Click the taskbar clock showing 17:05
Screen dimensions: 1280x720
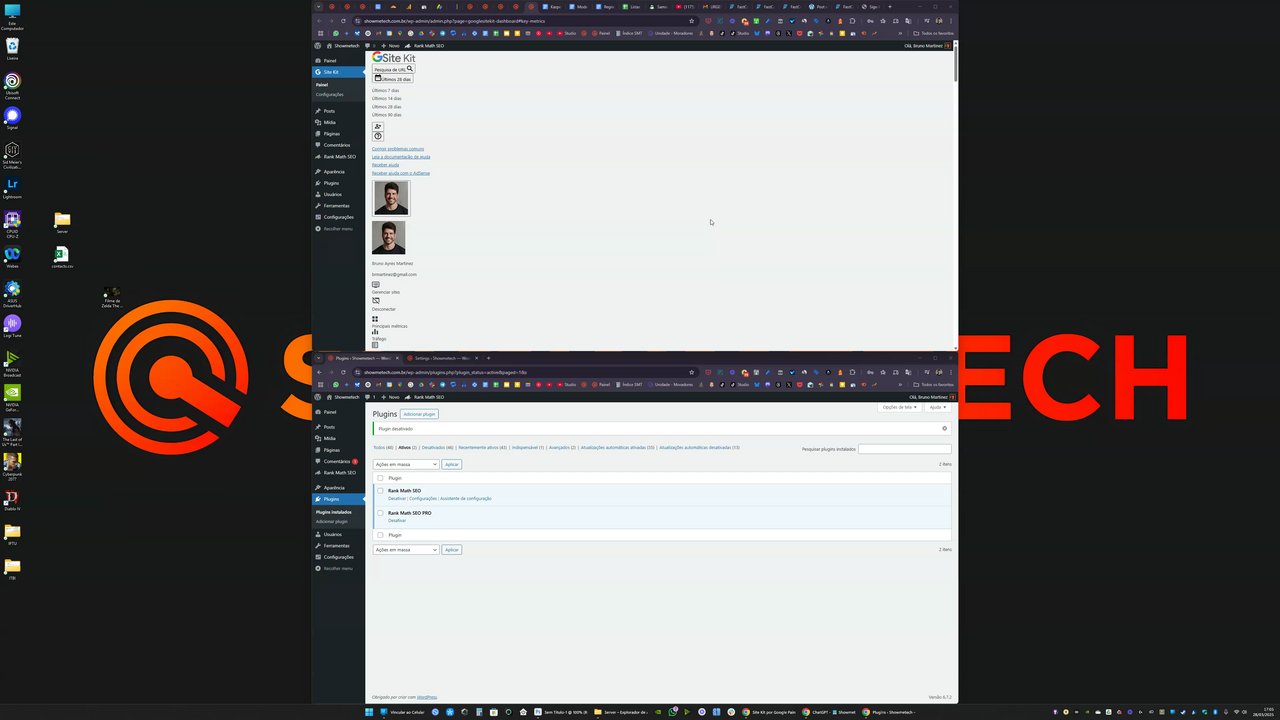tap(1263, 712)
